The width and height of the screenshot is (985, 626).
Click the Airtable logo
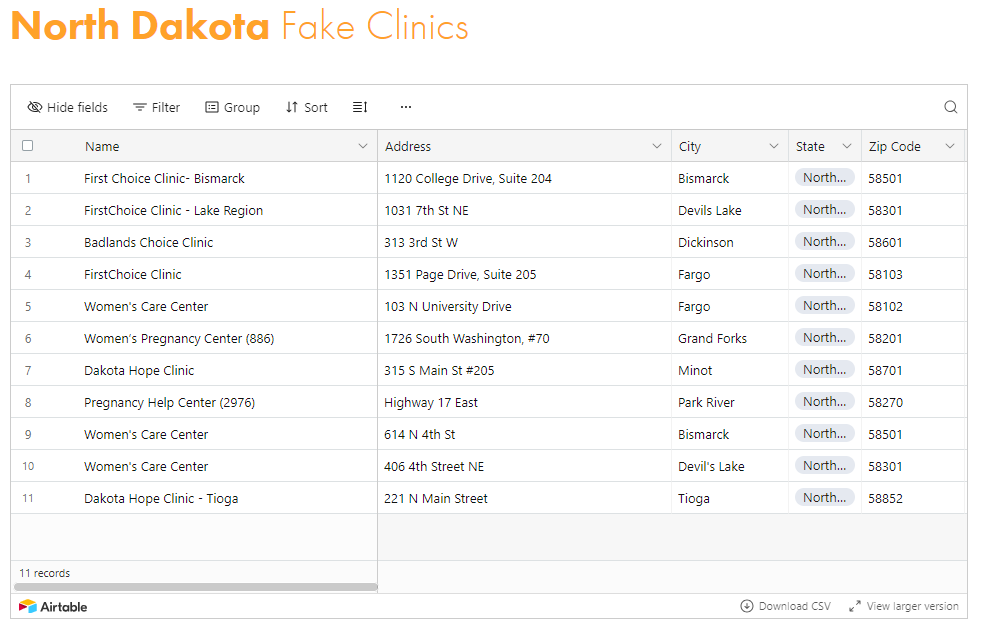point(53,606)
